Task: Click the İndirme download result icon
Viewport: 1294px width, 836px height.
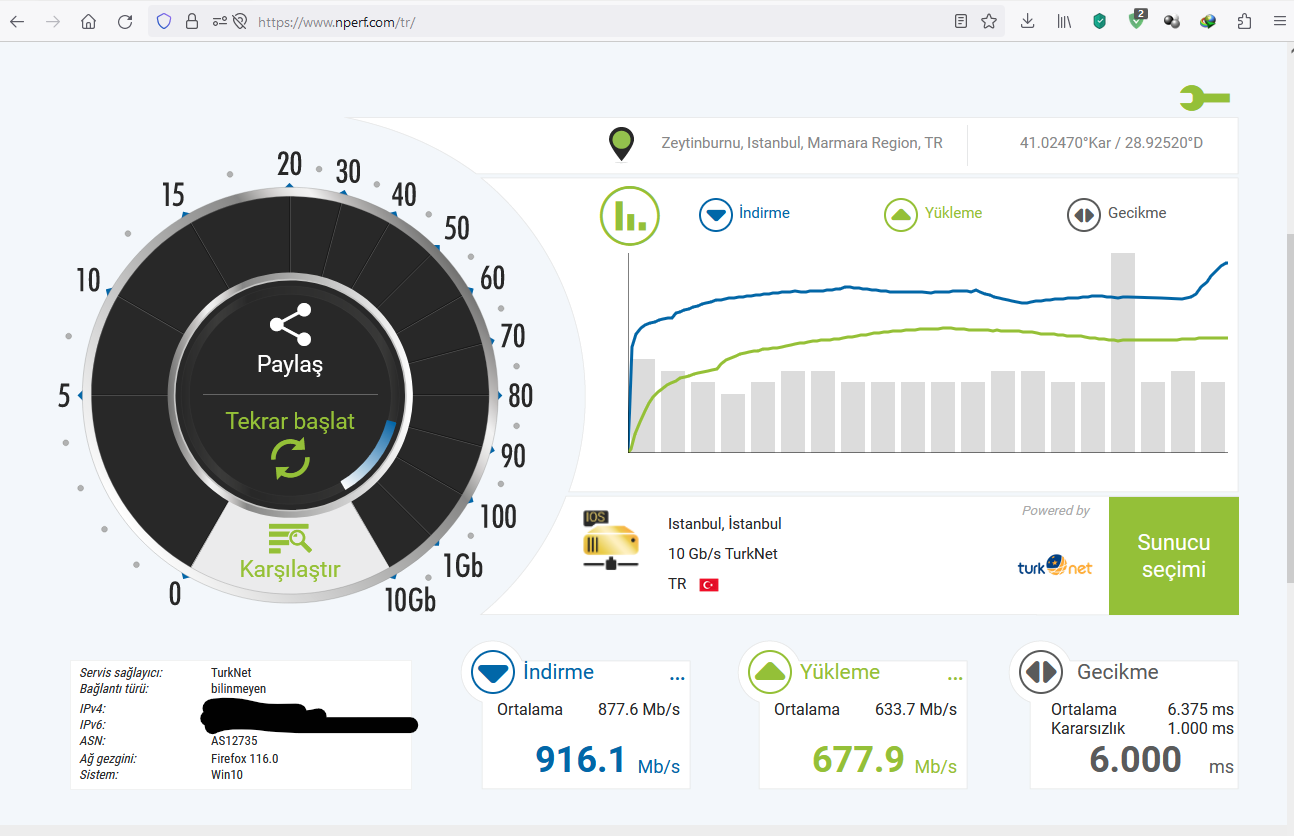Action: [492, 673]
